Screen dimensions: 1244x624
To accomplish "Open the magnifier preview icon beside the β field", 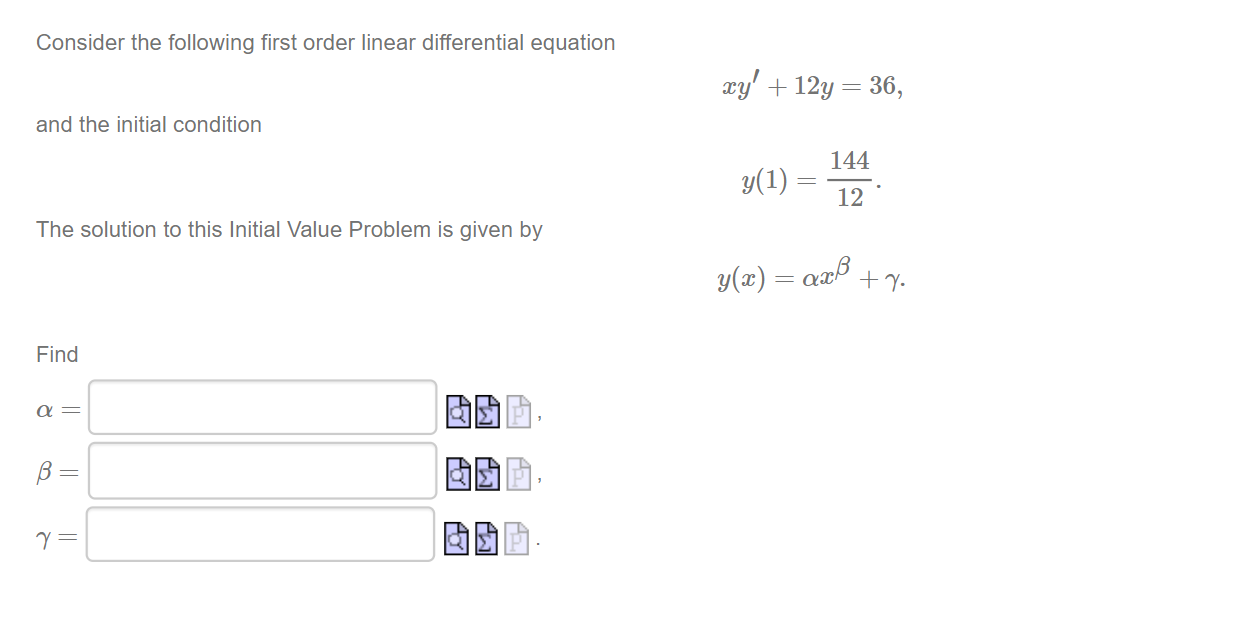I will point(456,474).
